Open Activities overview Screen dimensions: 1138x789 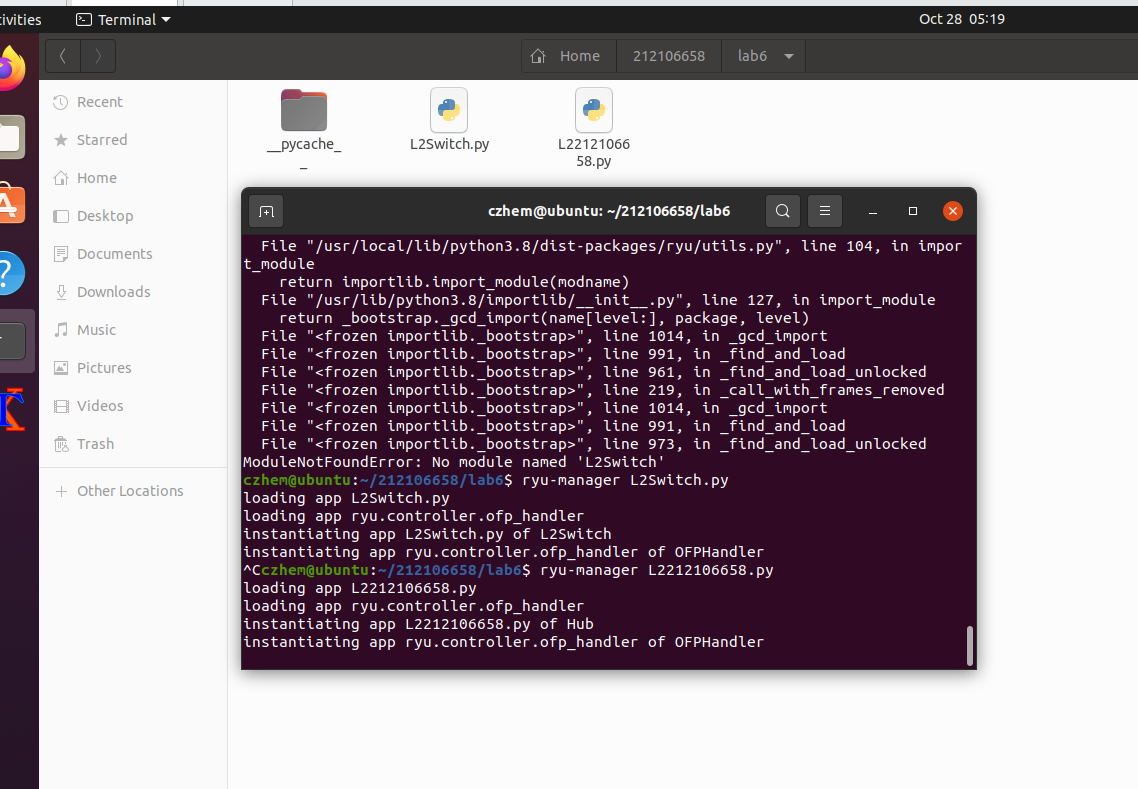pyautogui.click(x=20, y=20)
